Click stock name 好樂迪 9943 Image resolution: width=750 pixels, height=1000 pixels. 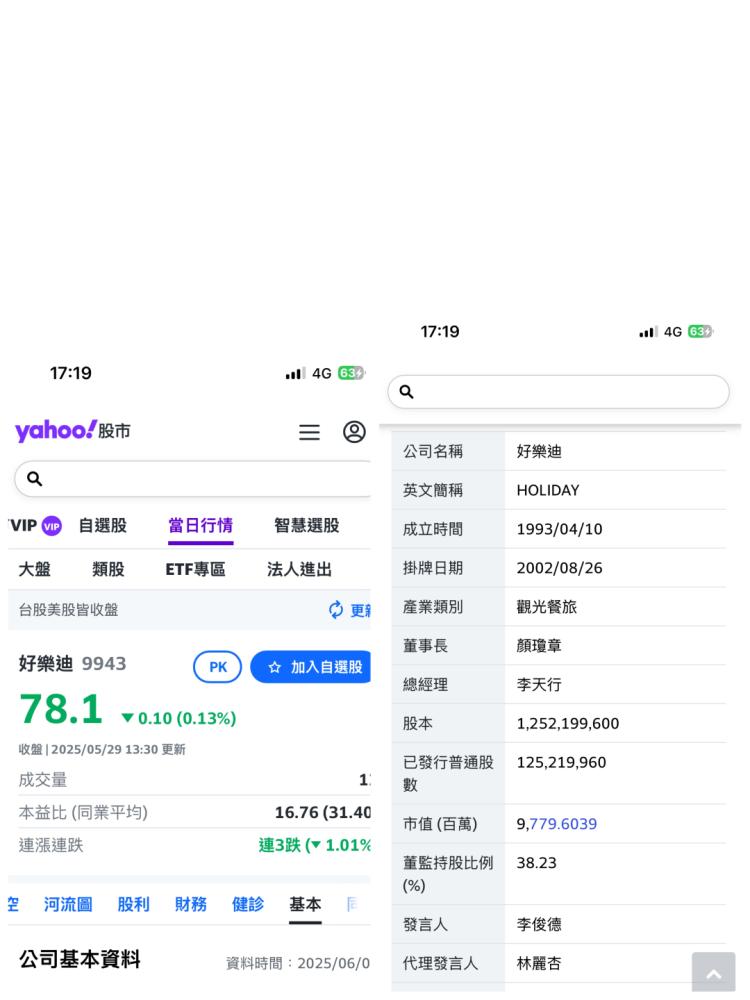point(73,664)
